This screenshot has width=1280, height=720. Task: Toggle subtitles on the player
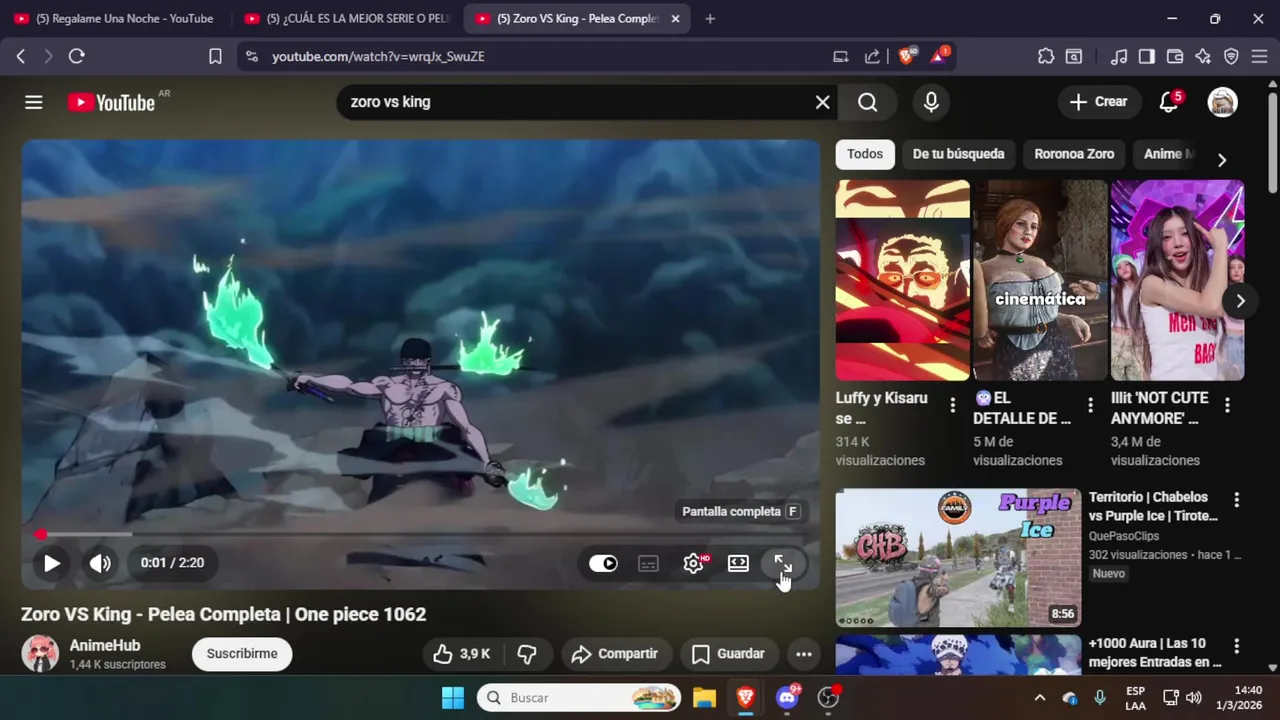click(x=648, y=564)
